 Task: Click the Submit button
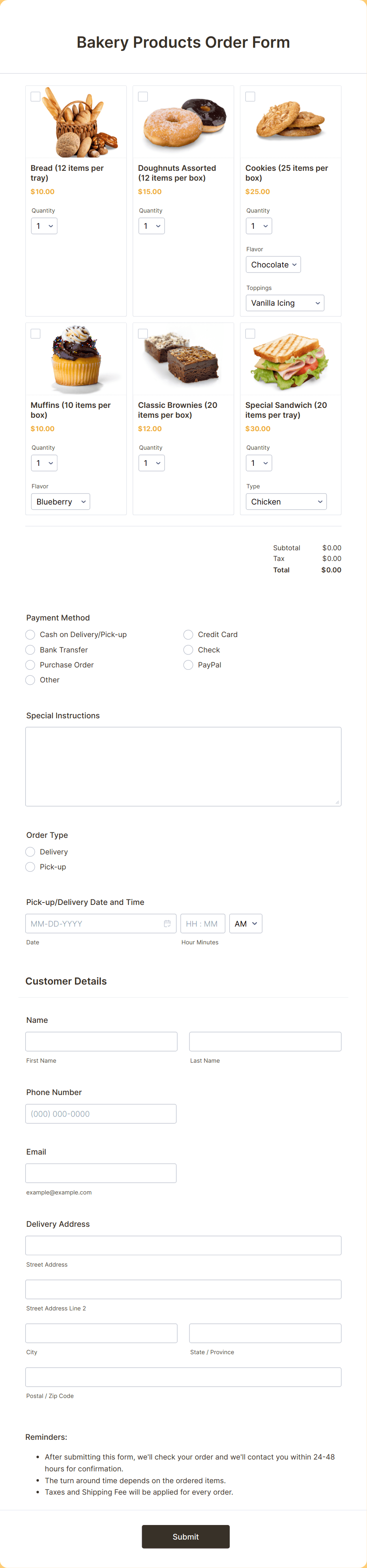click(x=185, y=1536)
